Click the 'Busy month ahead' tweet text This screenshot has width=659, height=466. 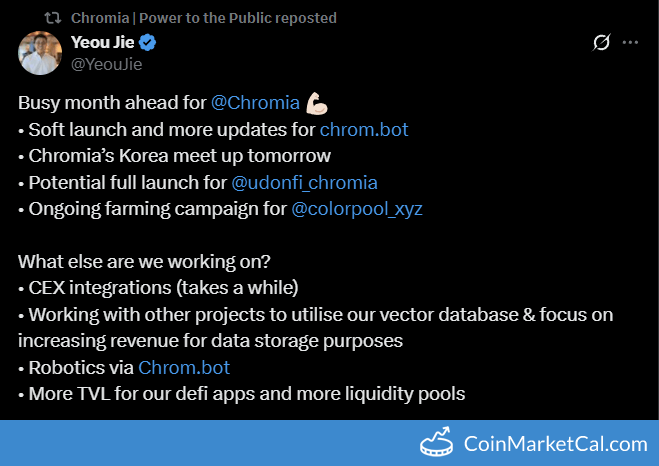tap(112, 103)
